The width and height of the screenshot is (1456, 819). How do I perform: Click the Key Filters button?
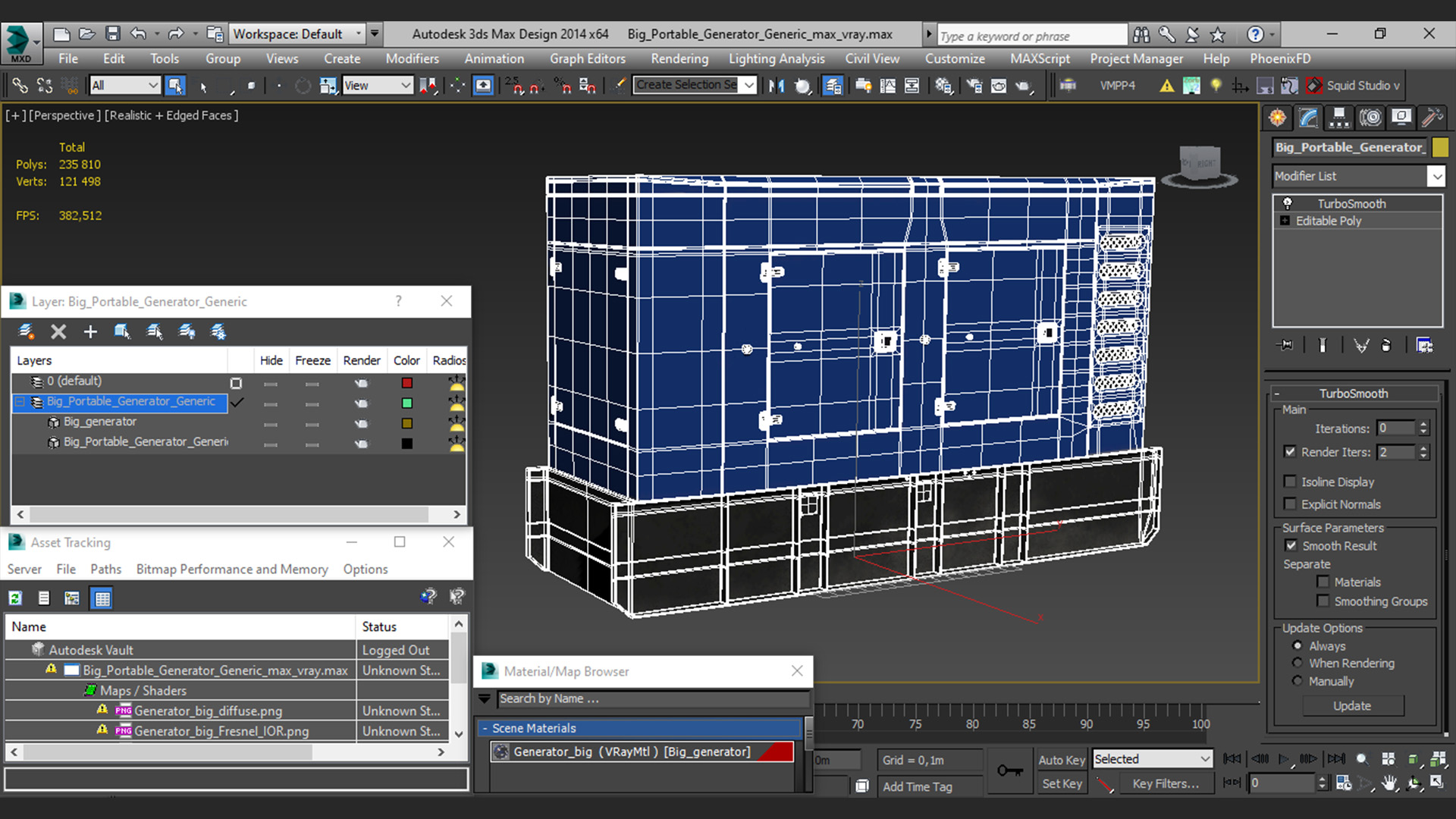(1166, 784)
